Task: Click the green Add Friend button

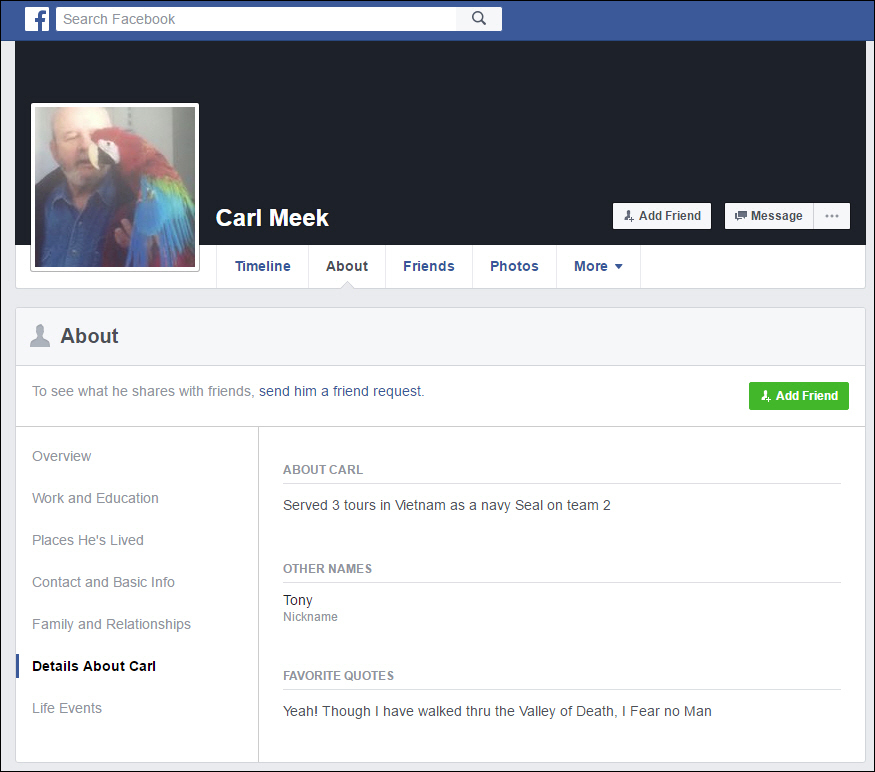Action: [798, 396]
